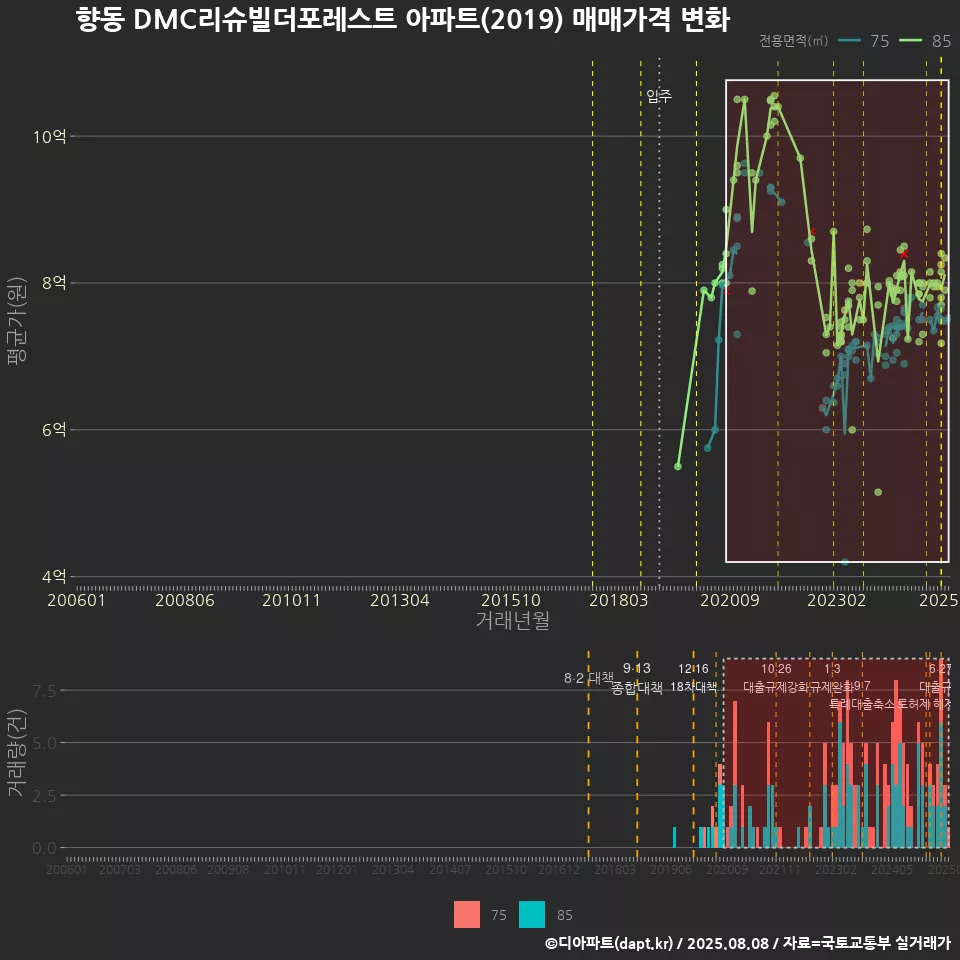Click the 9·13 종합대책 policy annotation

(x=637, y=678)
